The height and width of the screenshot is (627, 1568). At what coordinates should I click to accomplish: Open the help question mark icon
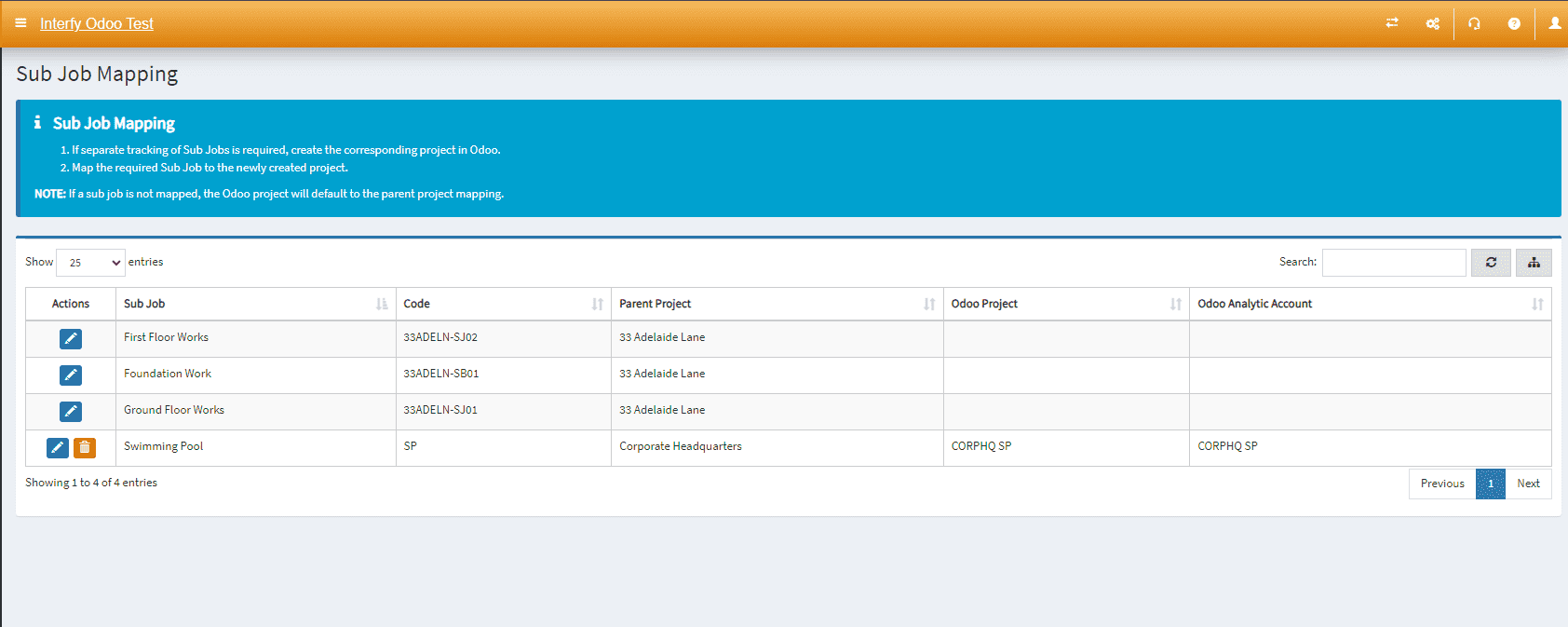click(1514, 23)
